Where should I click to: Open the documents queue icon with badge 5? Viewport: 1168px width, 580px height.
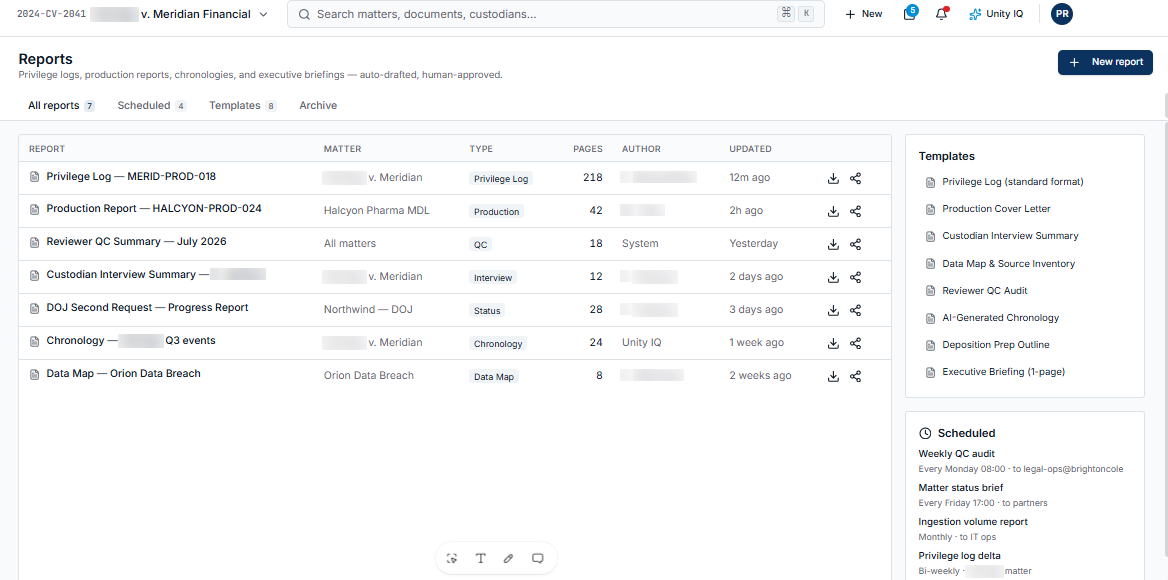[x=910, y=14]
